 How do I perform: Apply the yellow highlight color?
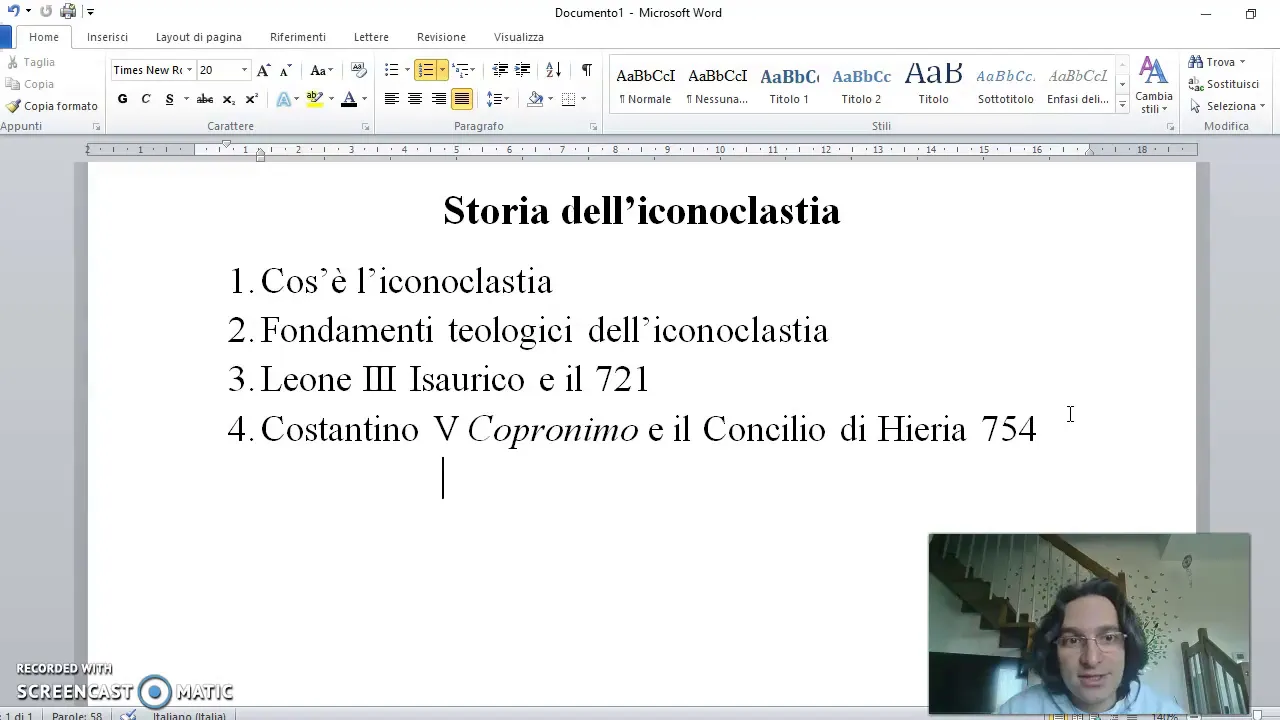tap(314, 99)
